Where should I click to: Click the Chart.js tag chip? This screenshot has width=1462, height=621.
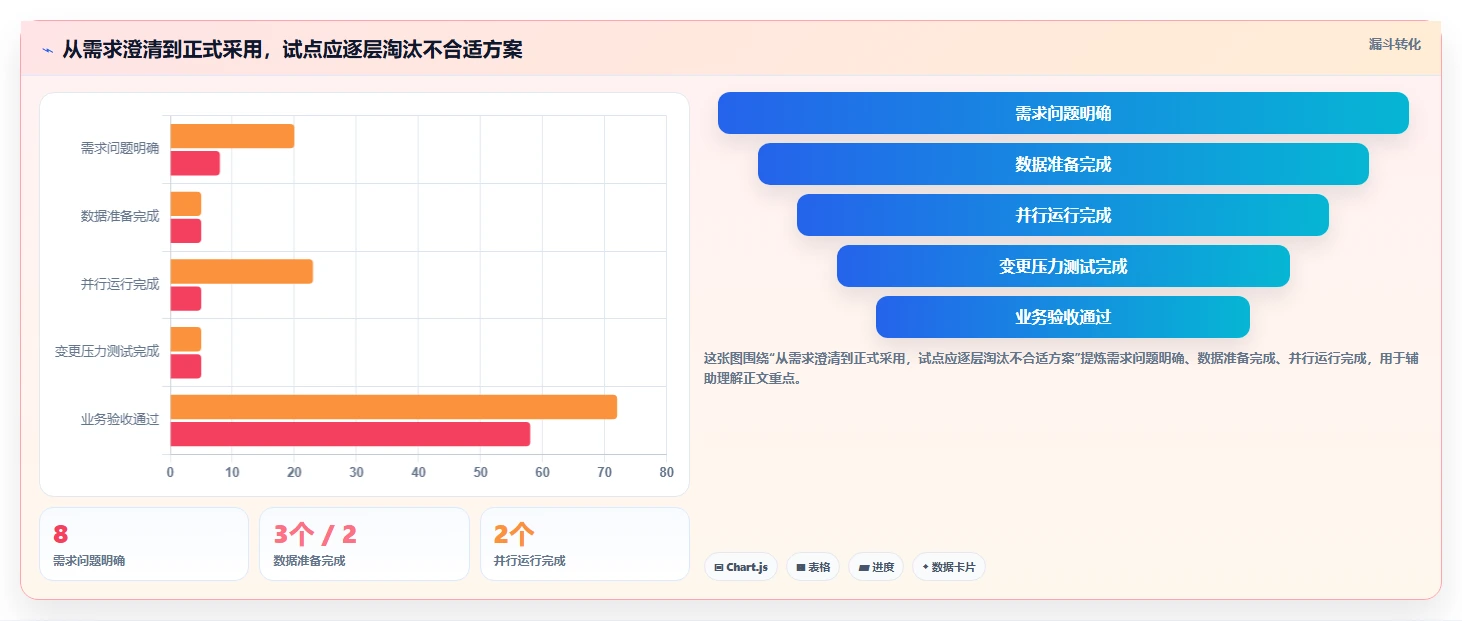(x=741, y=567)
